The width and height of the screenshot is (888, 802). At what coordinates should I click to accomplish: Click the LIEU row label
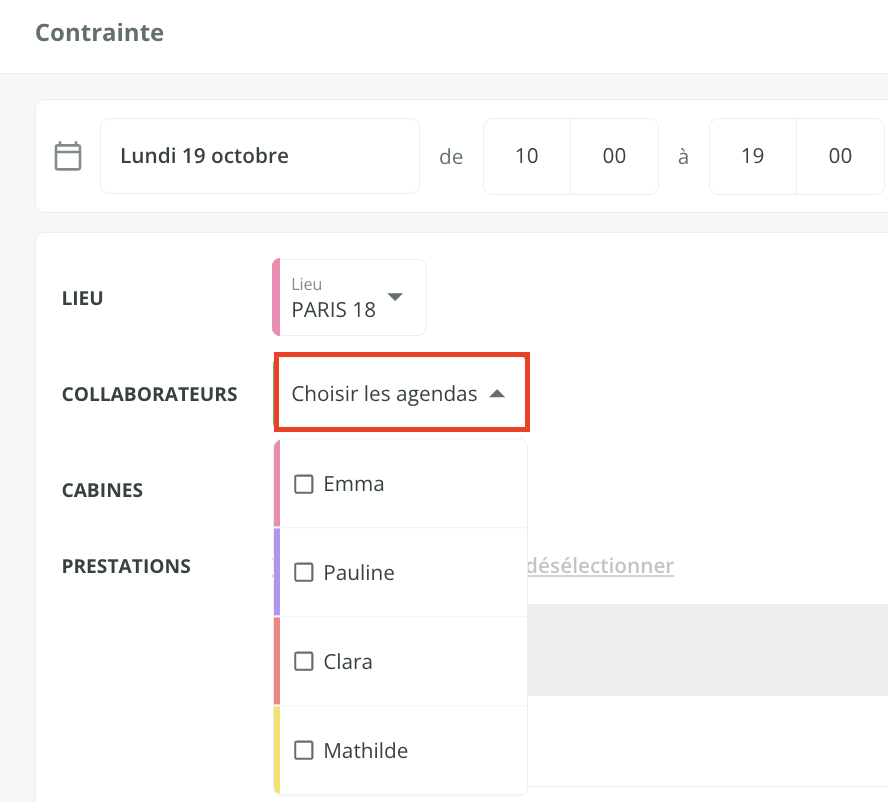(x=83, y=298)
